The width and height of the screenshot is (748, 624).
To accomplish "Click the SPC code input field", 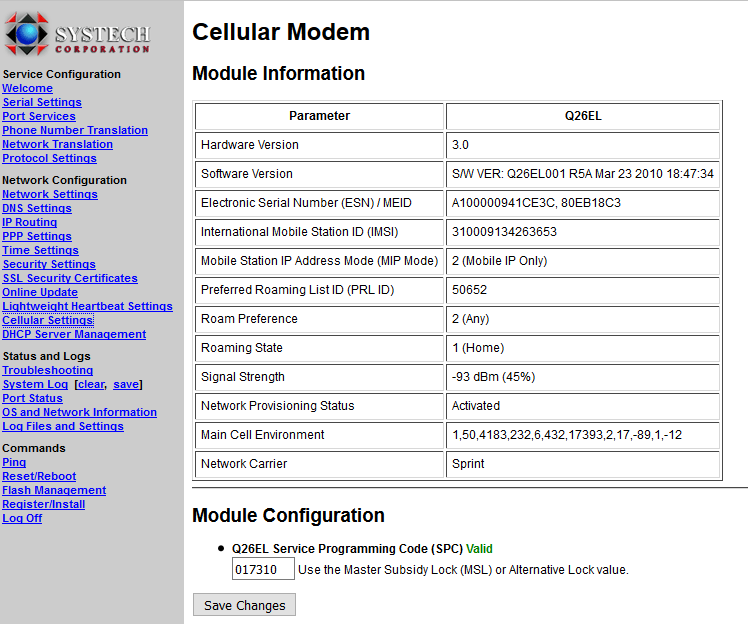I will pos(263,570).
